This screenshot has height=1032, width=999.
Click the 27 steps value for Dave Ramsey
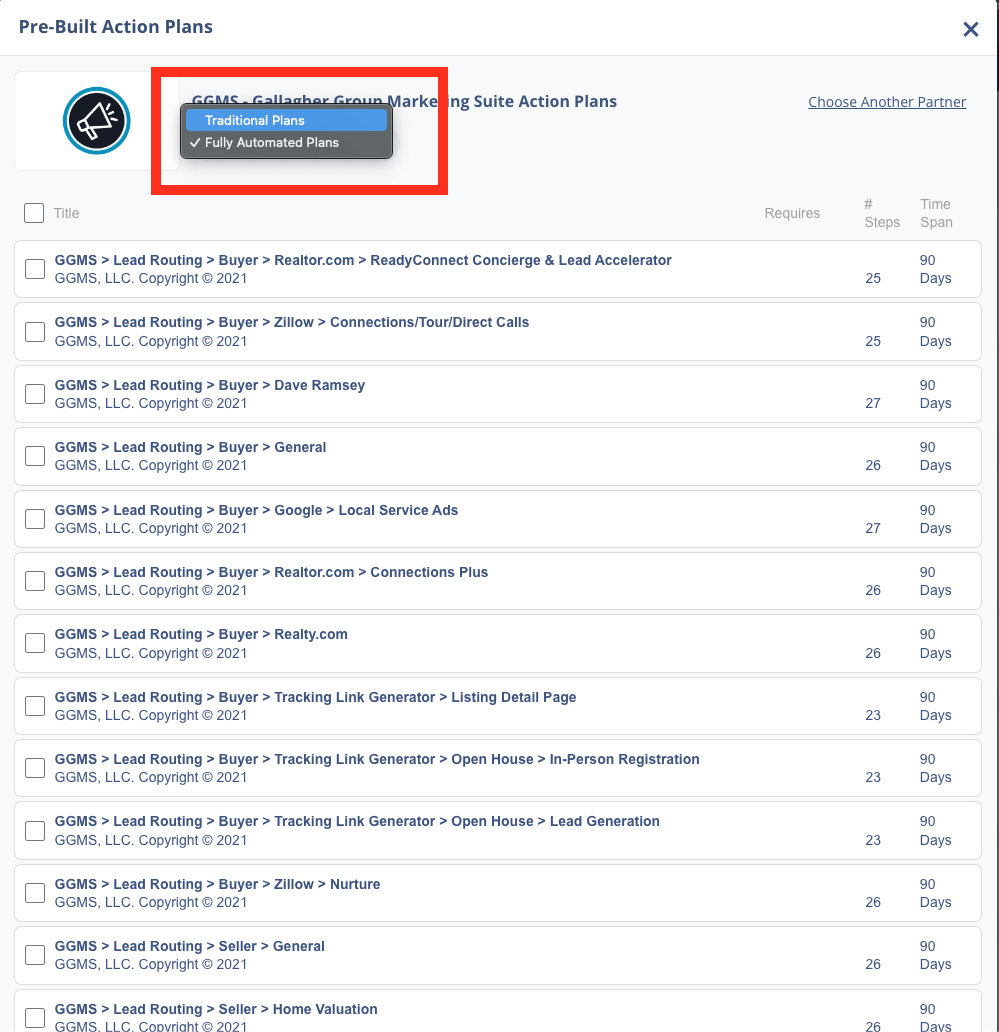pos(873,403)
